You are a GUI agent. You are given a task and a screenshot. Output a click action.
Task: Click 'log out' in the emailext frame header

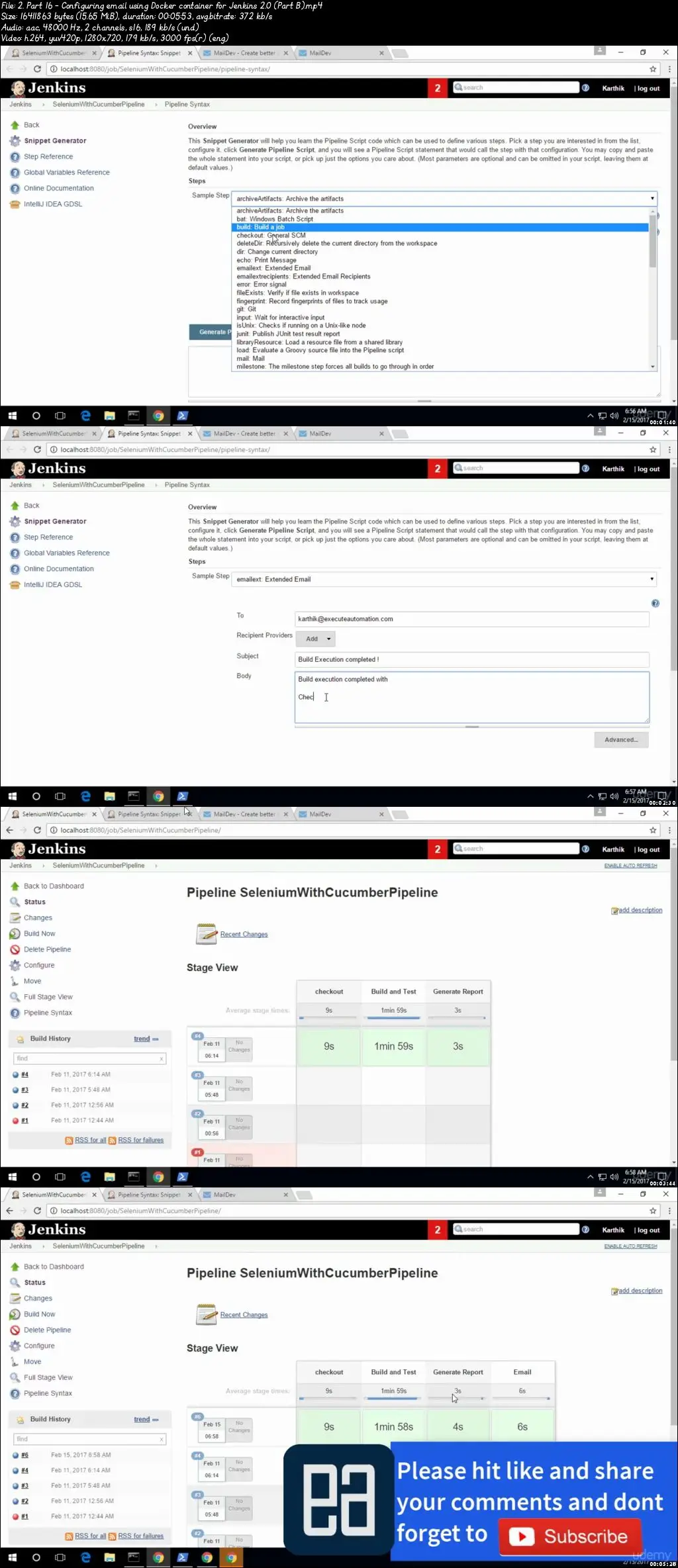pos(648,469)
